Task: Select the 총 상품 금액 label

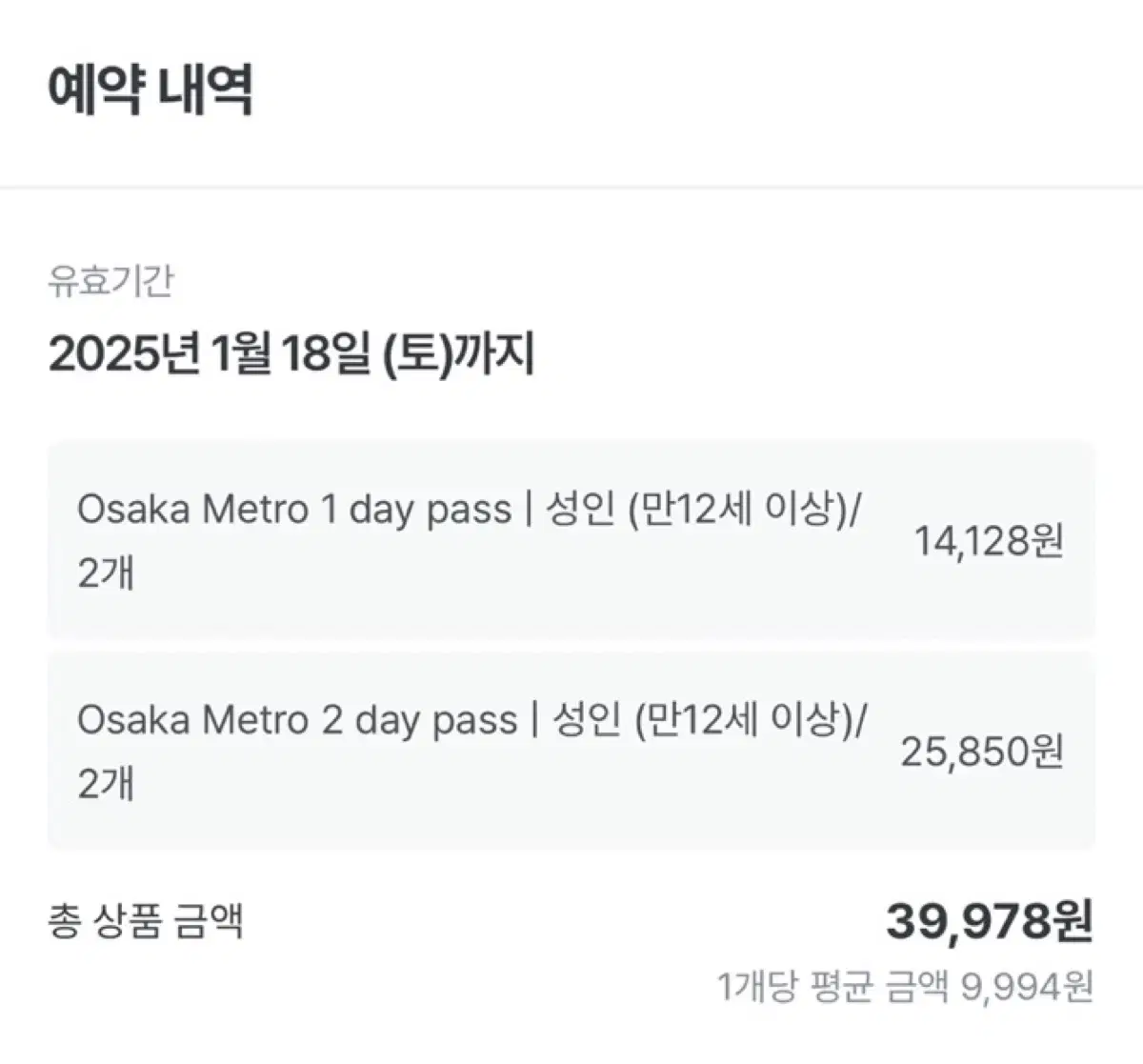Action: [x=146, y=921]
